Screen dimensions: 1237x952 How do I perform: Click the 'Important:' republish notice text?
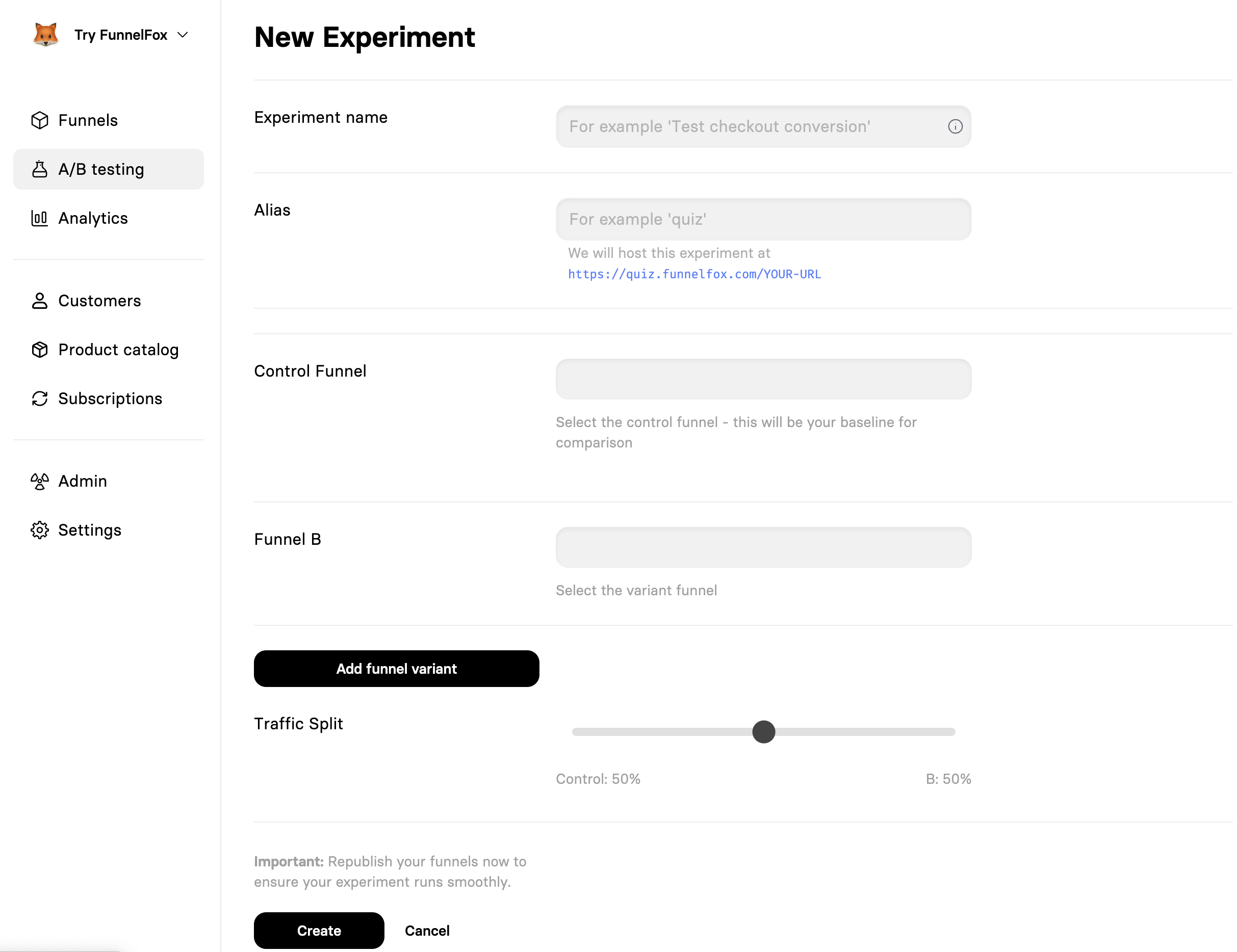390,871
